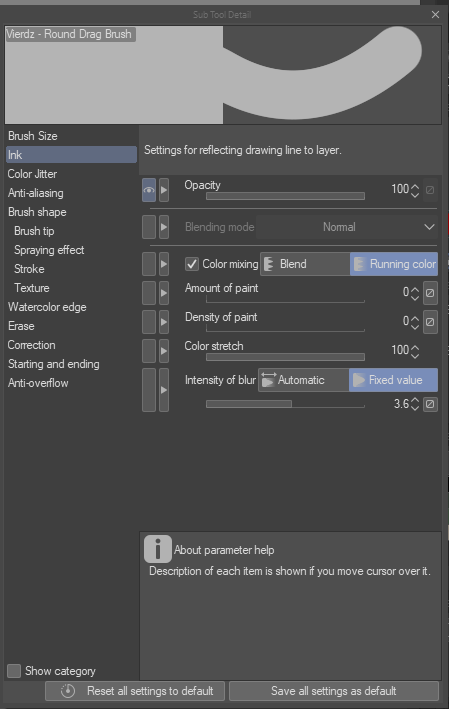Select the Watercolor edge category
Image resolution: width=449 pixels, height=709 pixels.
tap(47, 307)
